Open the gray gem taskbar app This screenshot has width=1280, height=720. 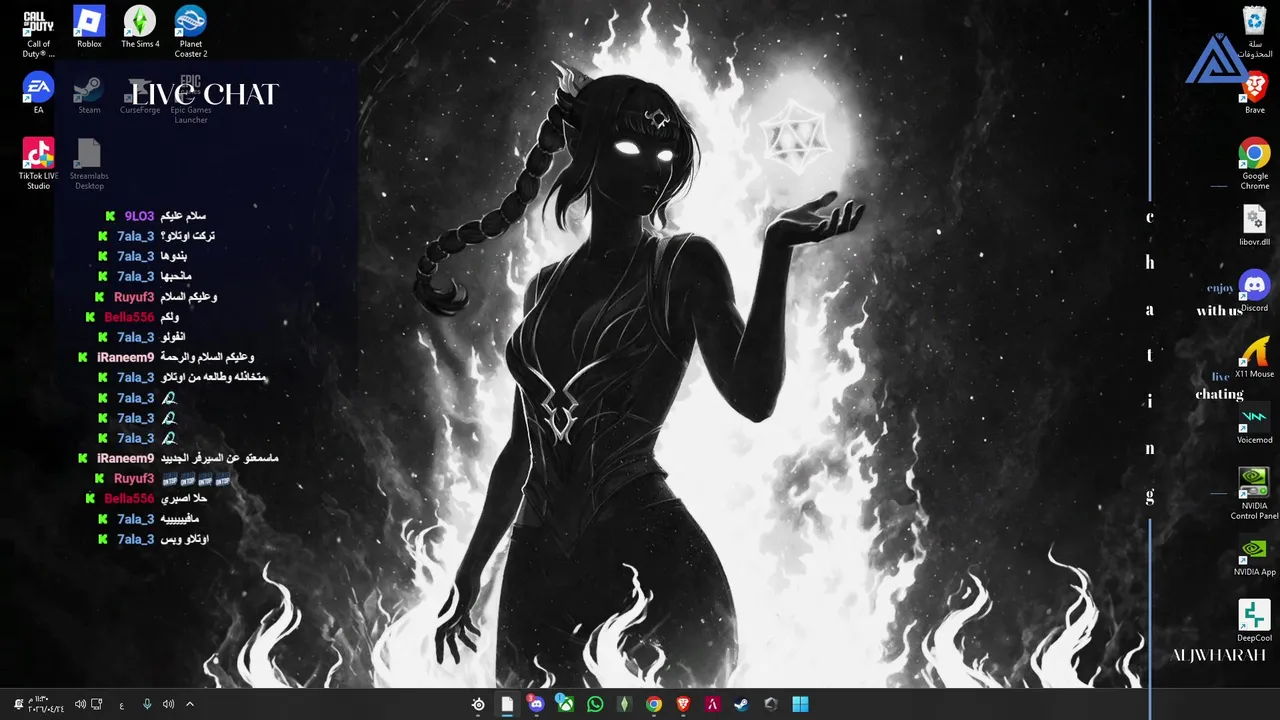tap(771, 704)
